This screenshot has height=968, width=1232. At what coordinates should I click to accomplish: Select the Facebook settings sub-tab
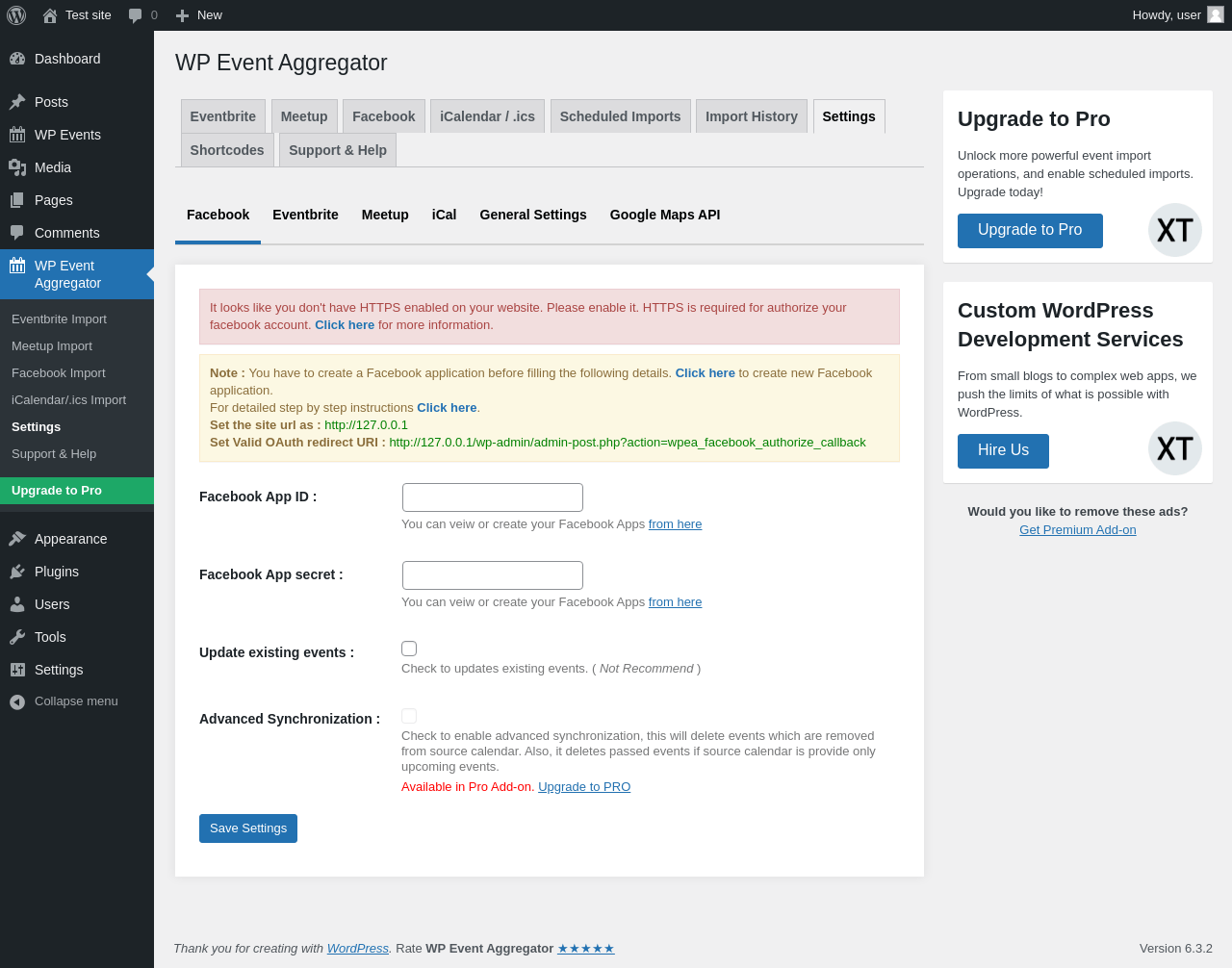click(x=218, y=215)
